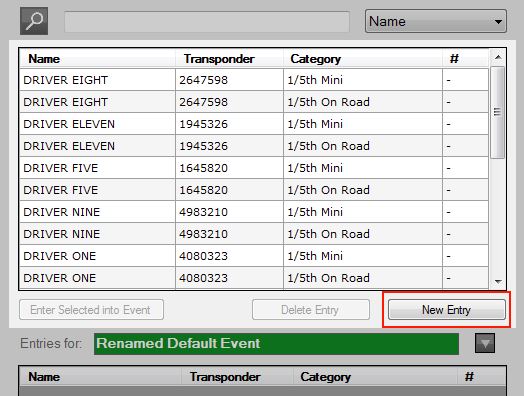The width and height of the screenshot is (524, 396).
Task: Click the Renamed Default Event field
Action: point(276,344)
